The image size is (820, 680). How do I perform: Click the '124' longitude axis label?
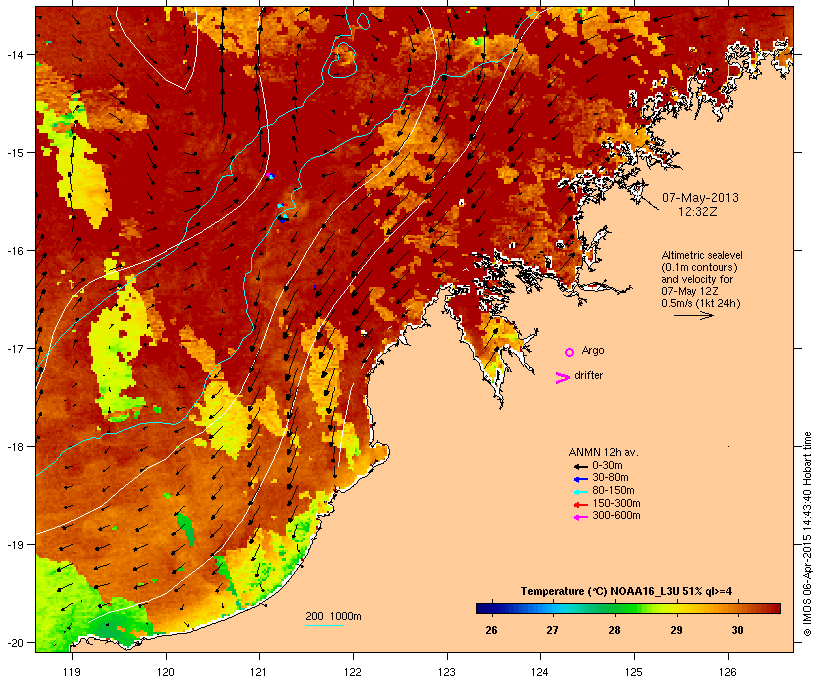point(540,672)
